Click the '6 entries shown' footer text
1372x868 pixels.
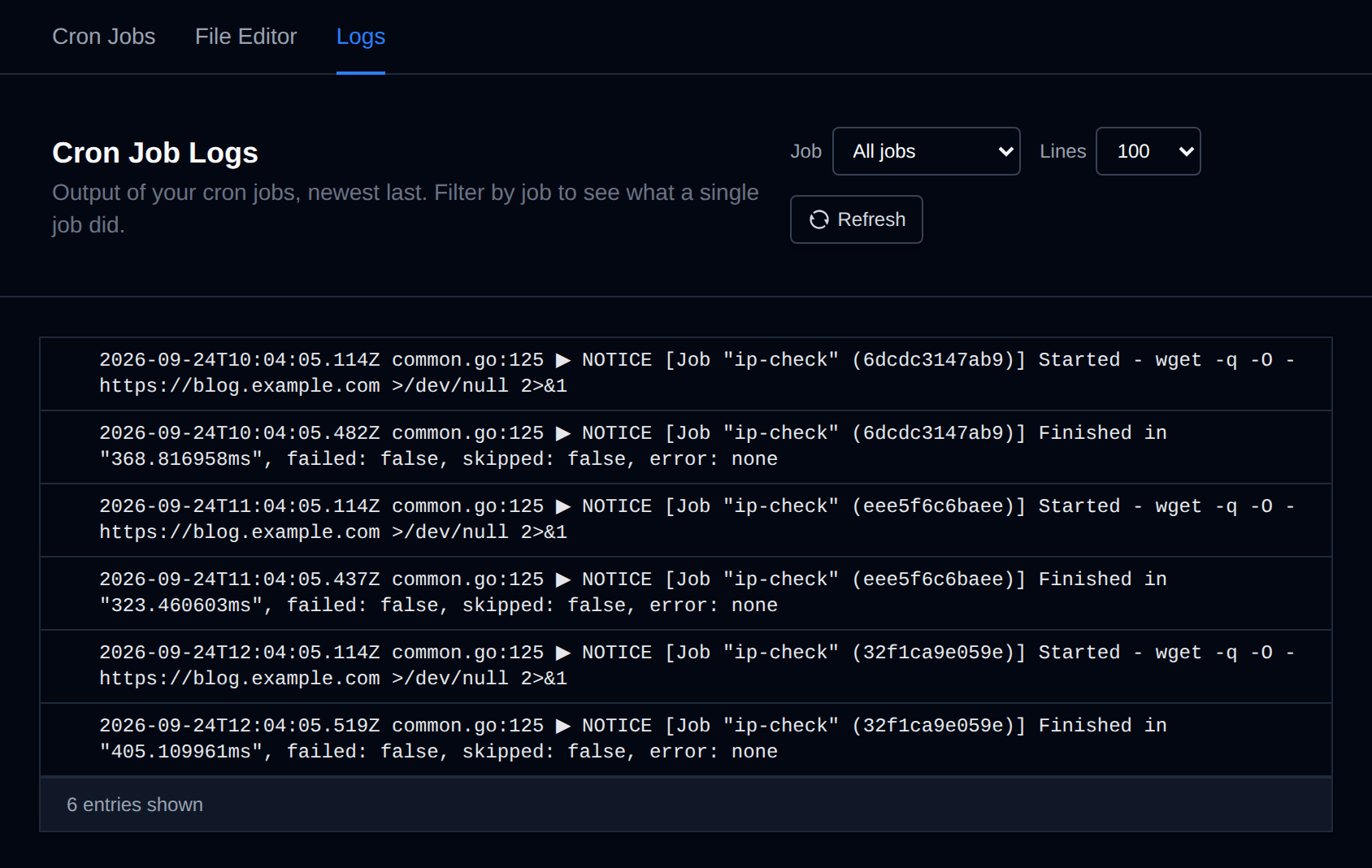135,805
